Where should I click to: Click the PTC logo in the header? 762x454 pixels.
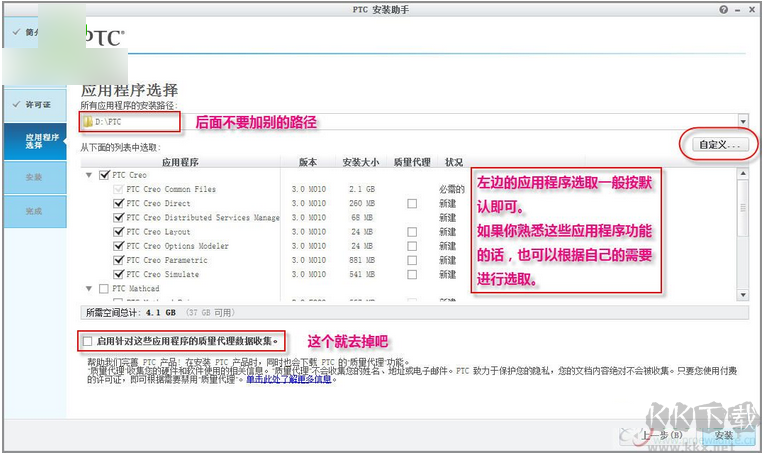point(103,38)
